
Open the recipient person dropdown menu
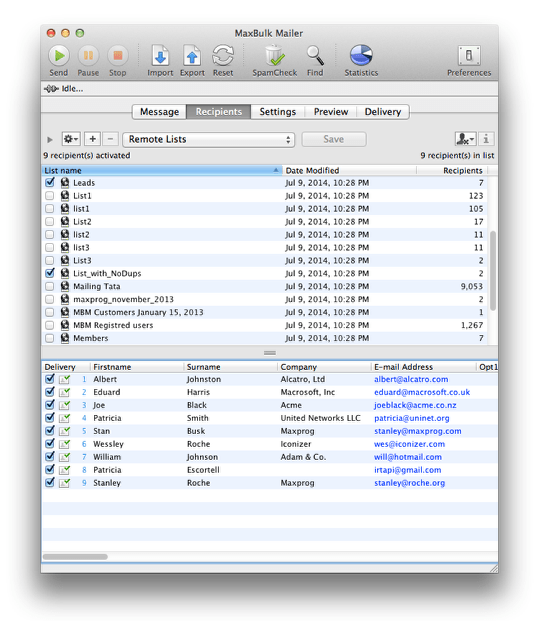(466, 139)
